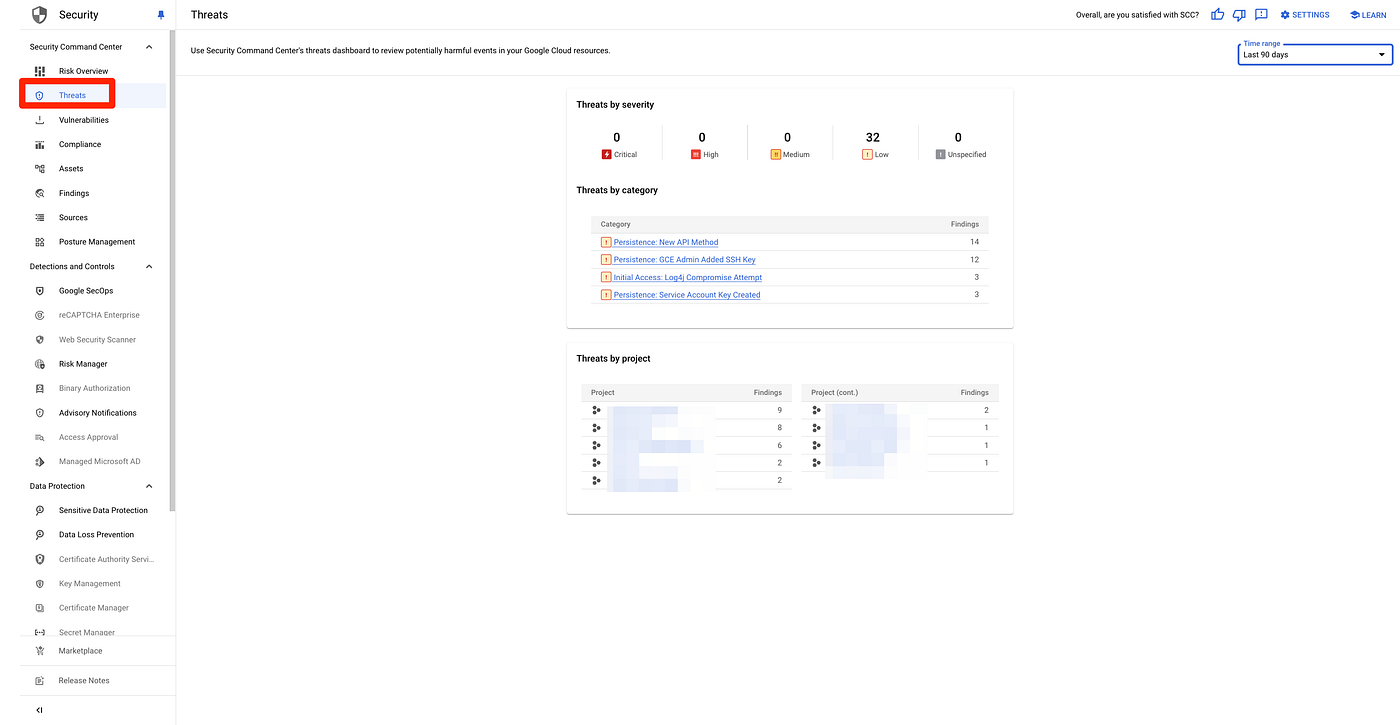Click the reCAPTCHA Enterprise icon

click(x=40, y=315)
